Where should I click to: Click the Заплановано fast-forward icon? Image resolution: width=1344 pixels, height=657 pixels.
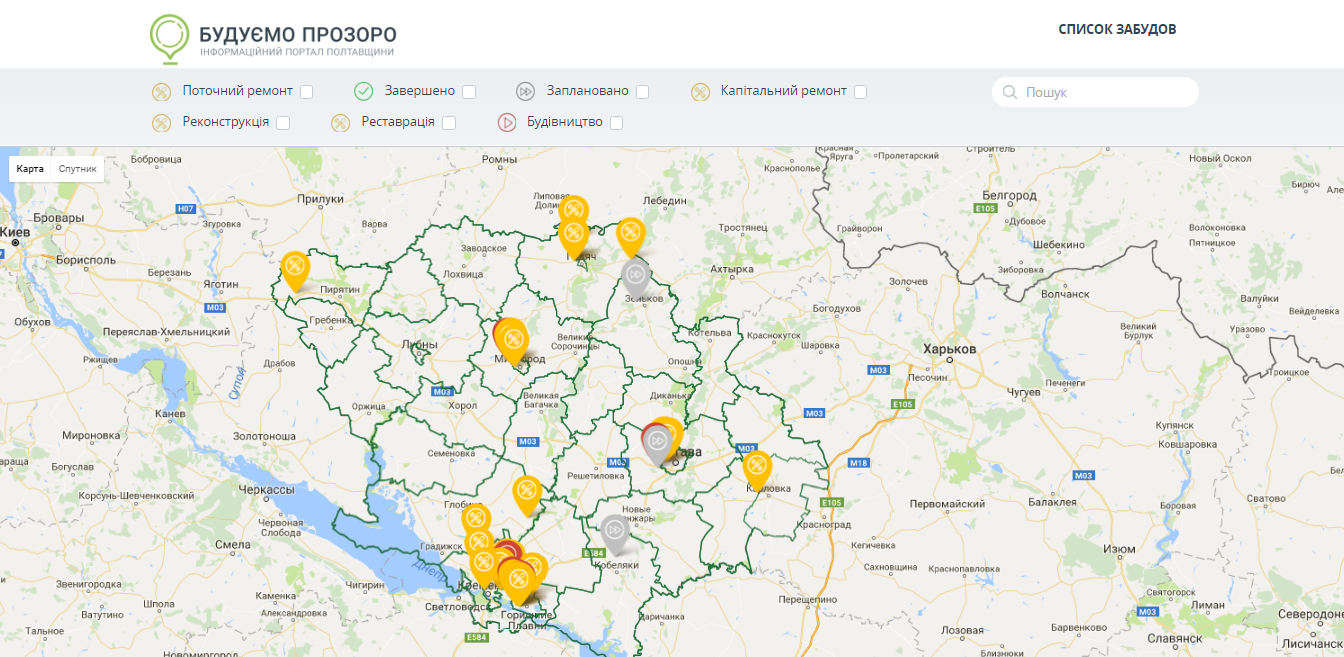click(525, 92)
